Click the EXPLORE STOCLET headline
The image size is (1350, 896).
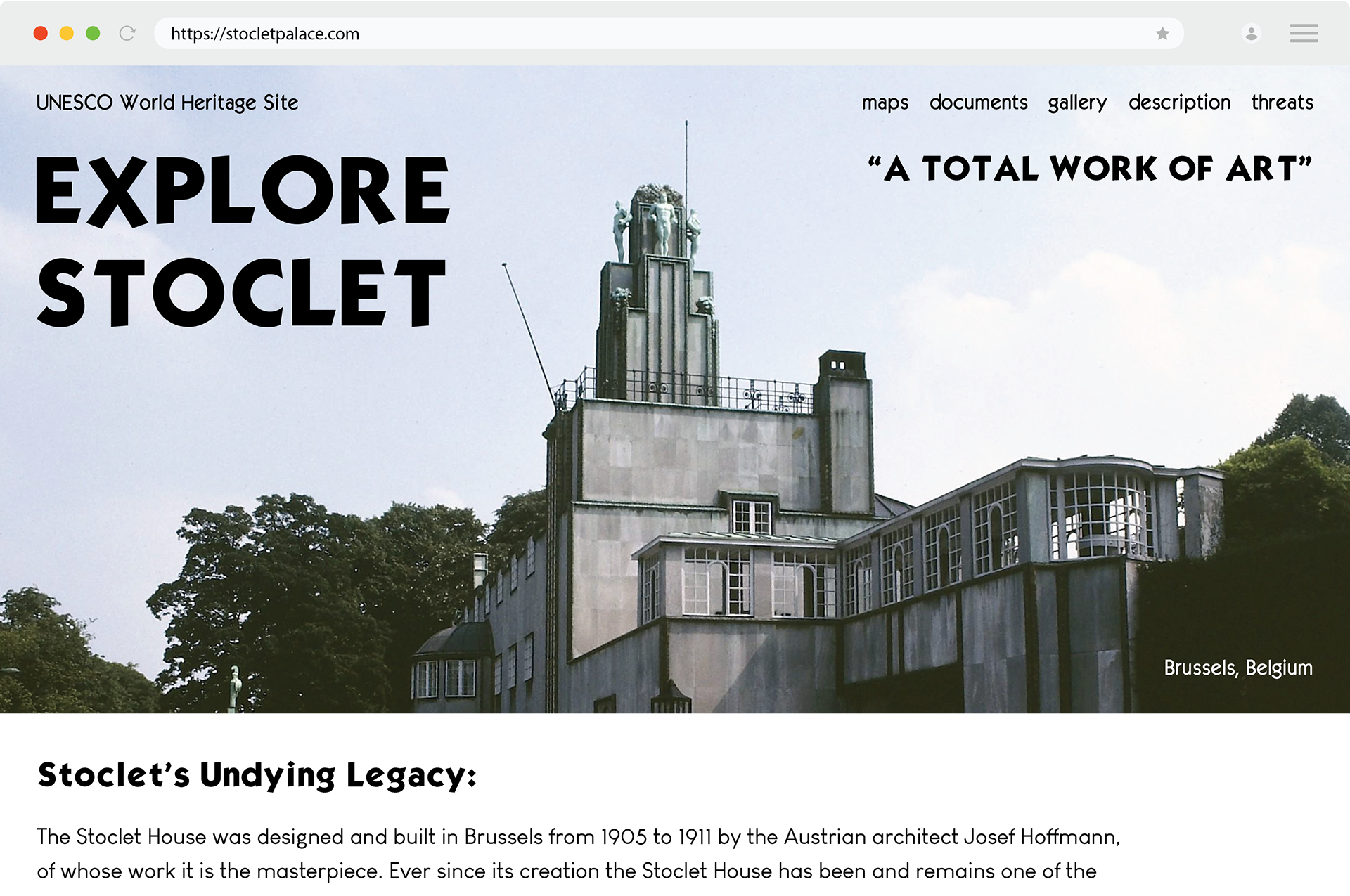pos(243,240)
